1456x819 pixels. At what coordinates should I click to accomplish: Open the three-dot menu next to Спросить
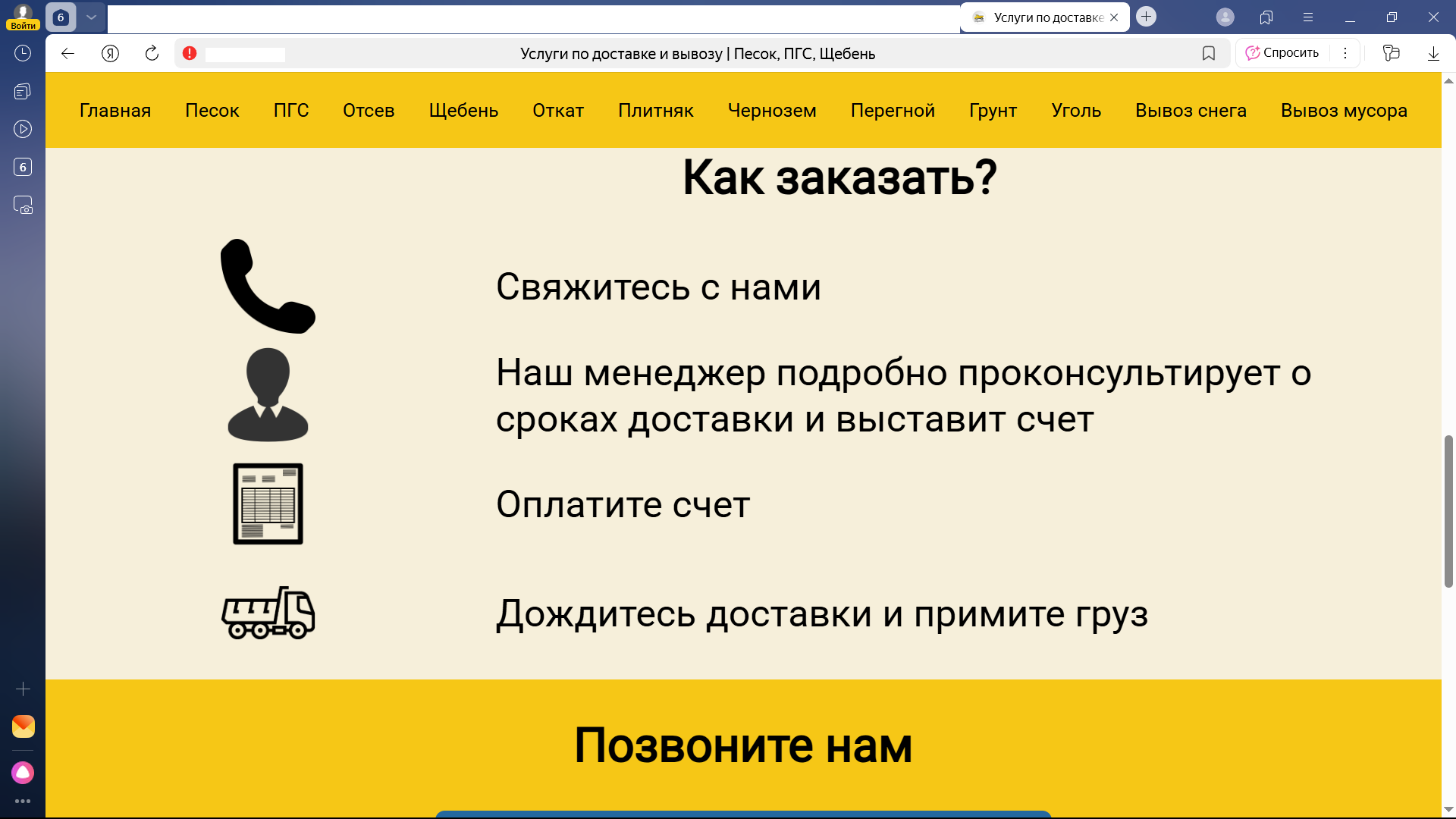tap(1345, 53)
